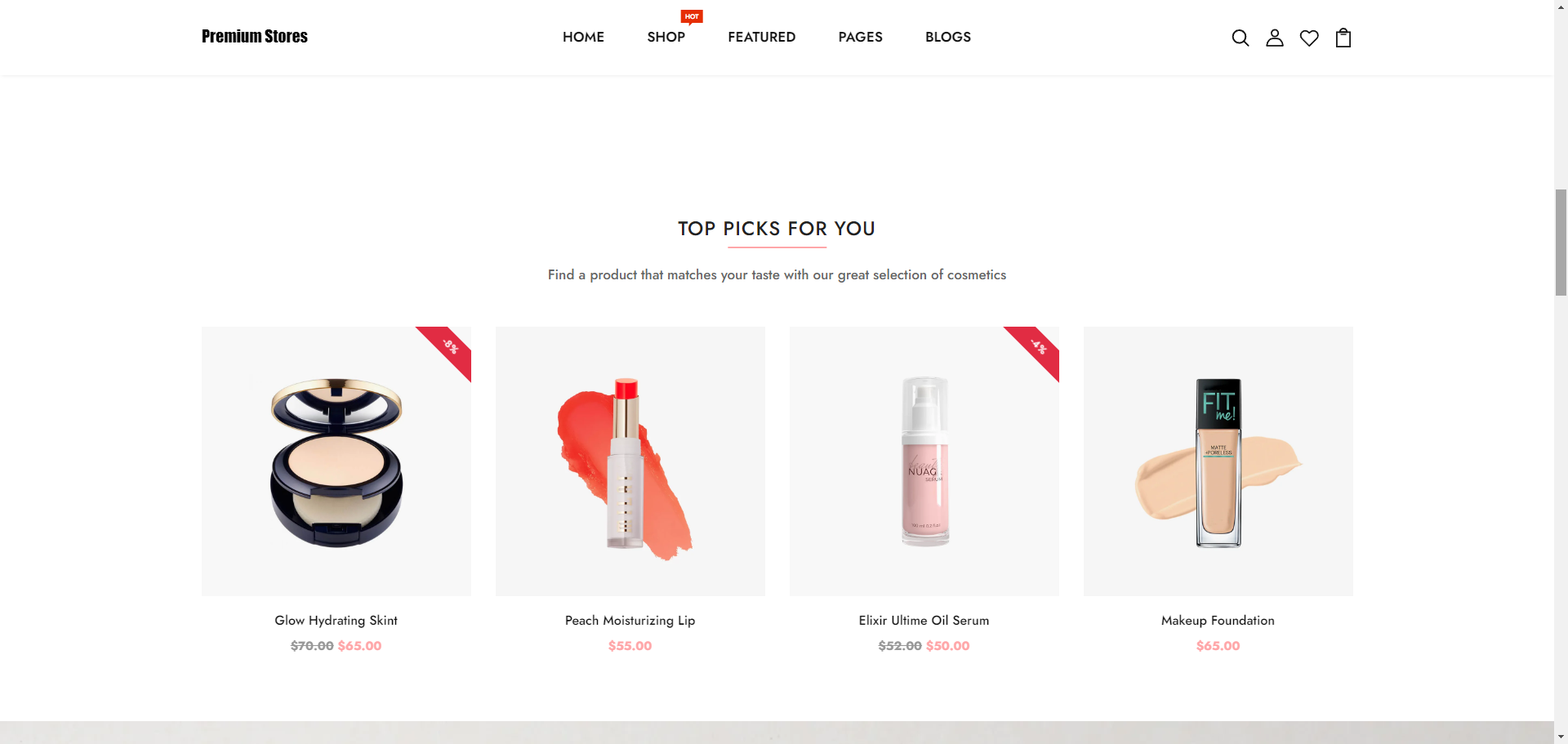Viewport: 1568px width, 744px height.
Task: Open the Makeup Foundation product title
Action: (1218, 621)
